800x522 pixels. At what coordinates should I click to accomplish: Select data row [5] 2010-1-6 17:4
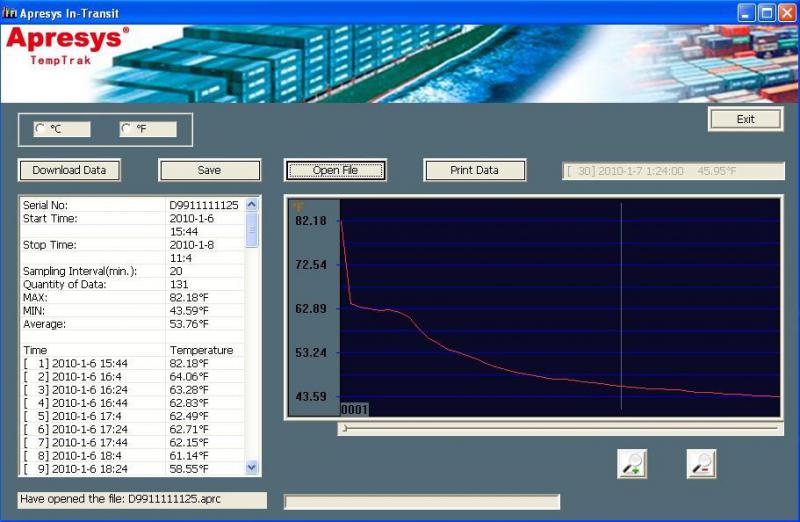(x=133, y=416)
